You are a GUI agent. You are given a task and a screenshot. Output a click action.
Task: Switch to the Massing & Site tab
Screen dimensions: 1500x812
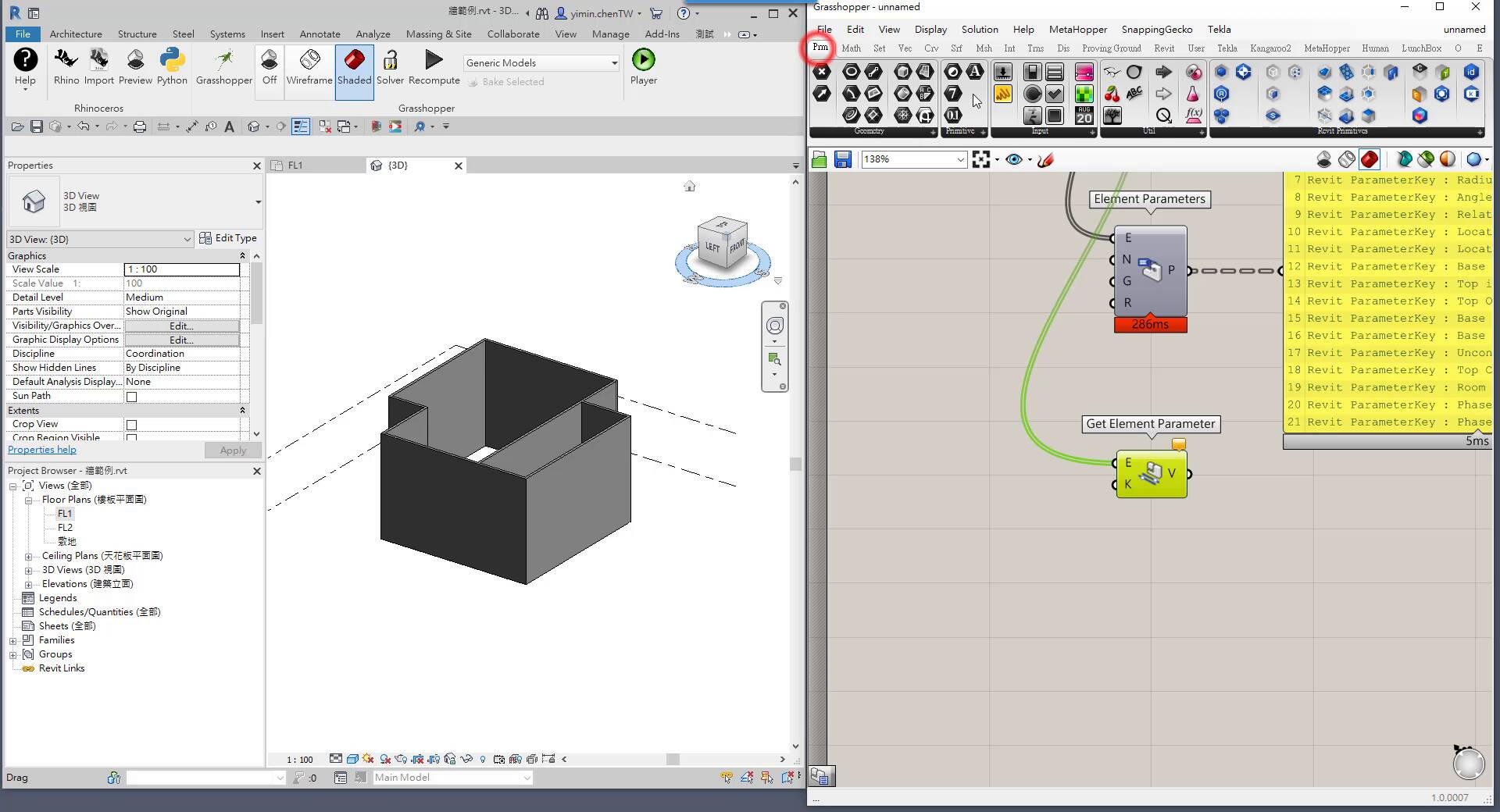(438, 34)
